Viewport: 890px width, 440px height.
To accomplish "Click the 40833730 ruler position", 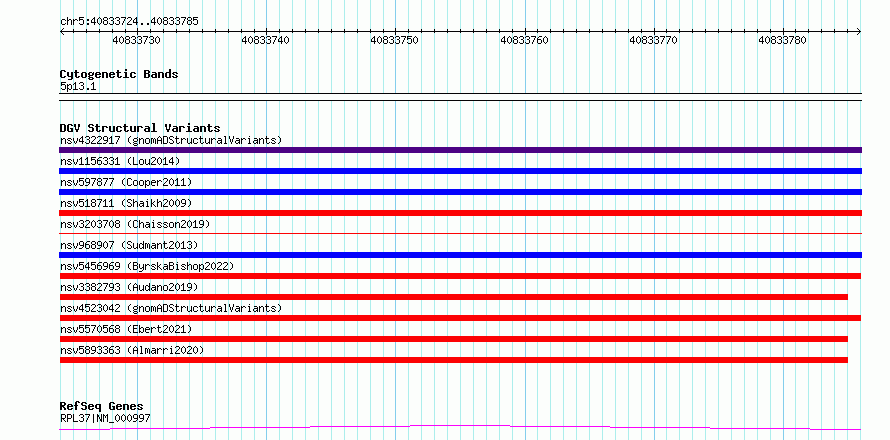I will [136, 40].
